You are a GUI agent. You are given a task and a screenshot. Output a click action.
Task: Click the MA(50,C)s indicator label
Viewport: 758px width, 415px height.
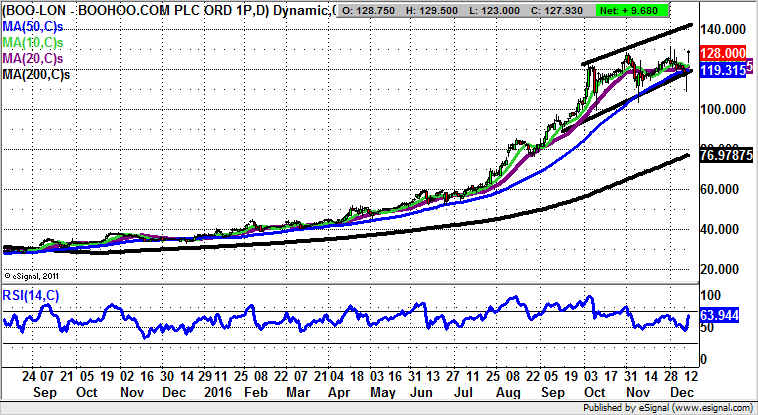pyautogui.click(x=30, y=25)
